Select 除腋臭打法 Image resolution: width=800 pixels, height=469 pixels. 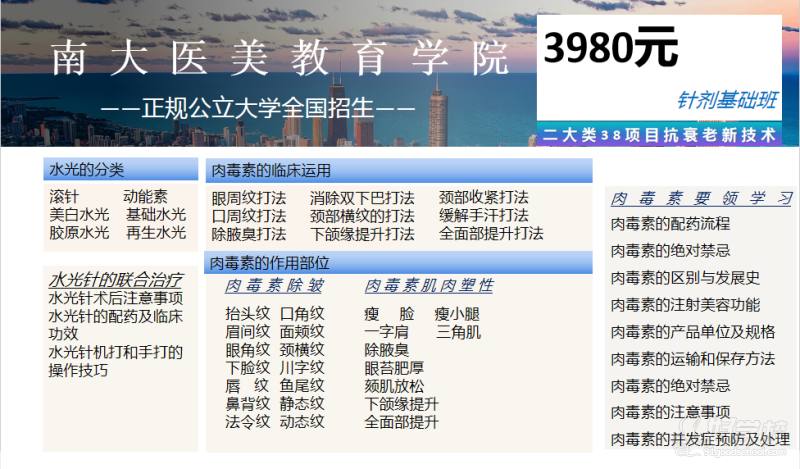tap(249, 234)
